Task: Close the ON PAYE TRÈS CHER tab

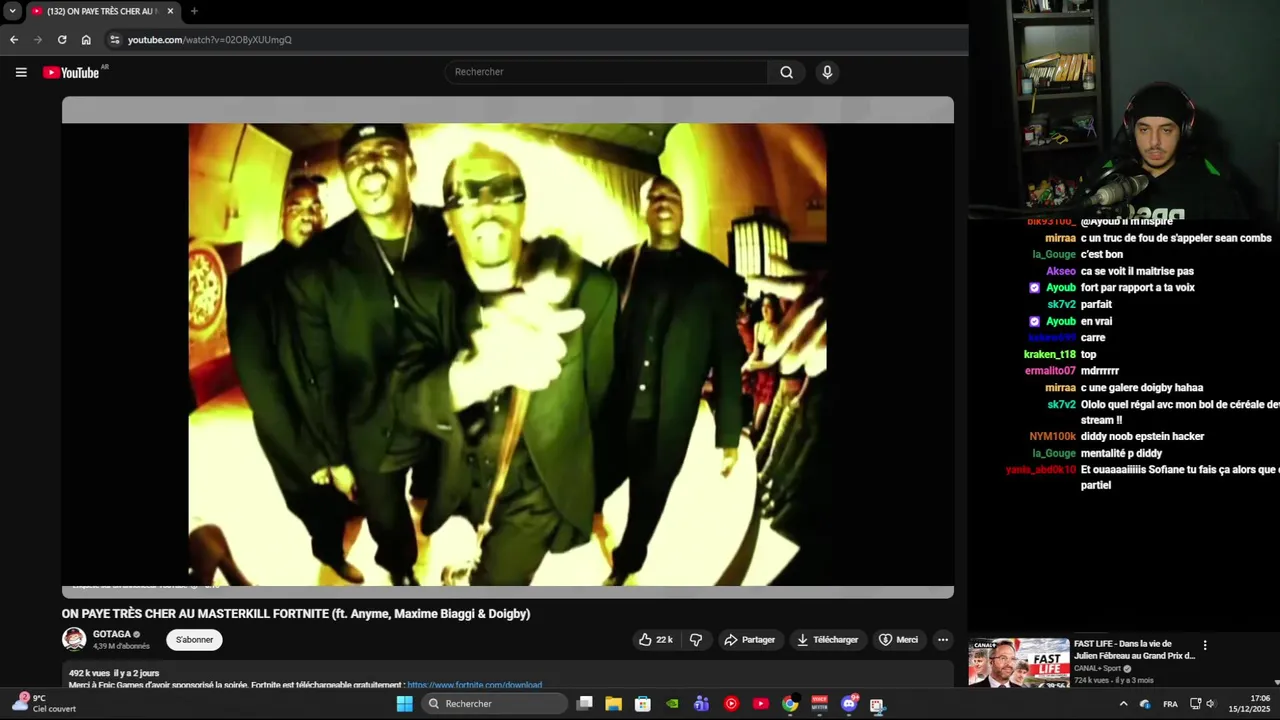Action: (x=170, y=11)
